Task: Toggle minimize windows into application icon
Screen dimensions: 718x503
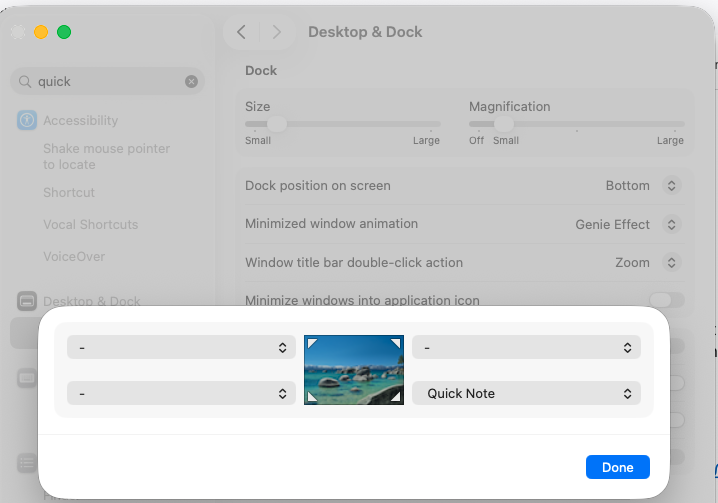Action: click(666, 300)
